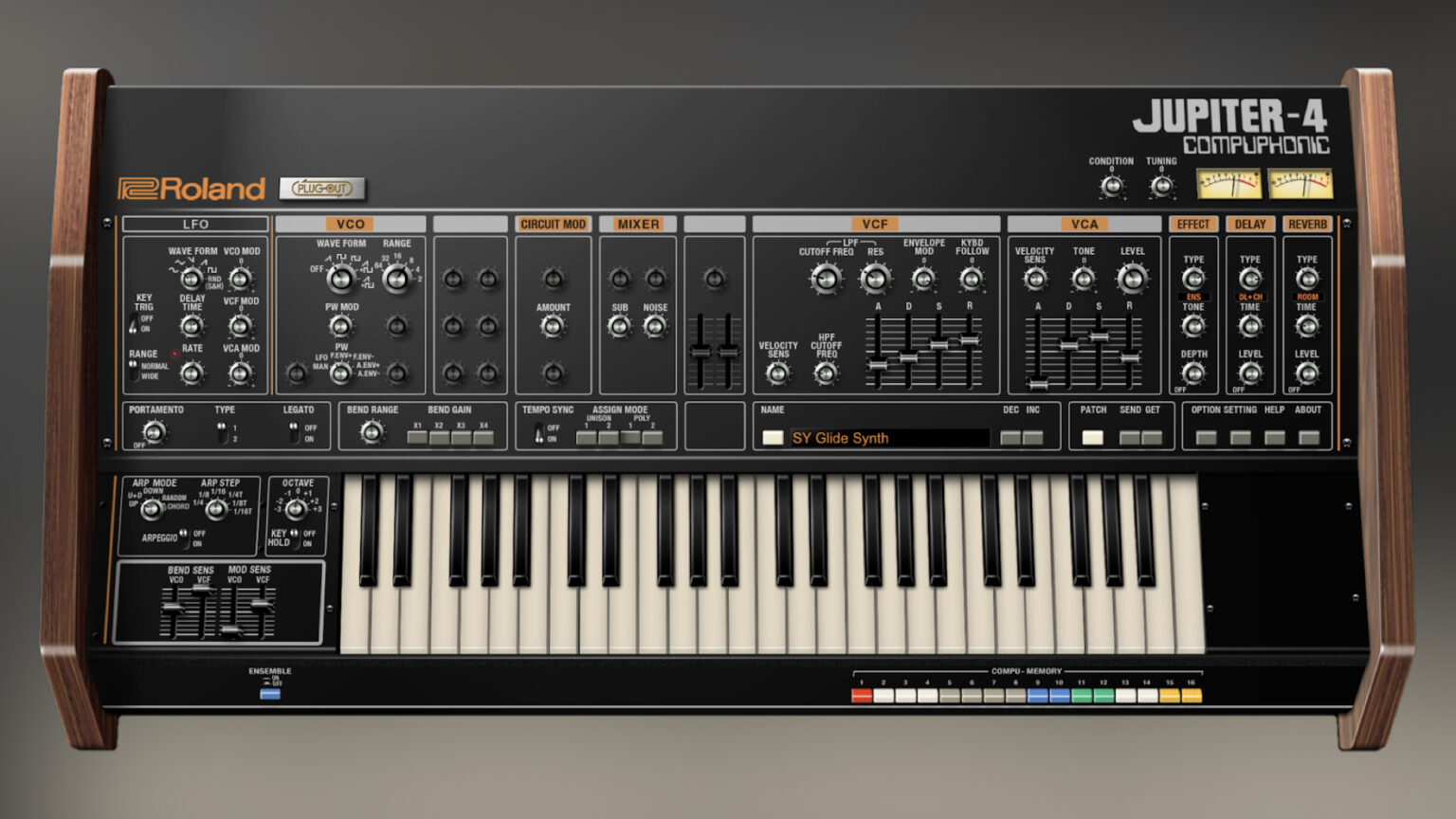Click the VCO WAVE FORM selector knob
This screenshot has height=819, width=1456.
[340, 278]
